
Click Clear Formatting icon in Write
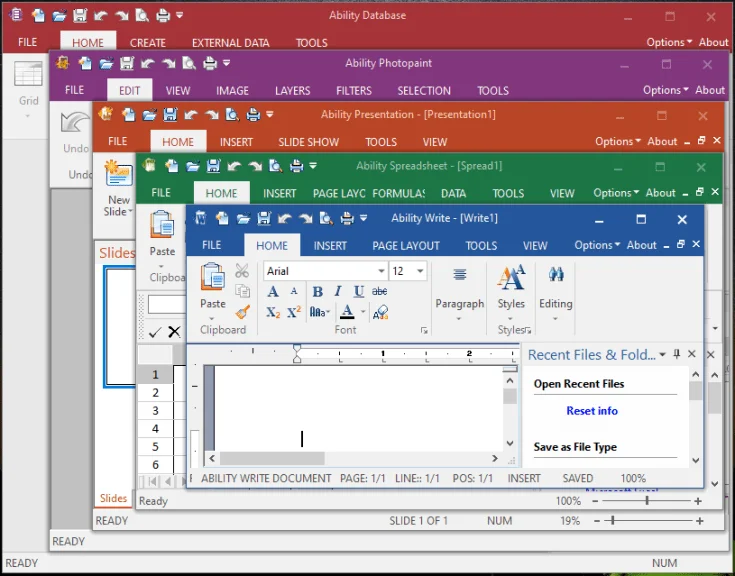pos(381,312)
